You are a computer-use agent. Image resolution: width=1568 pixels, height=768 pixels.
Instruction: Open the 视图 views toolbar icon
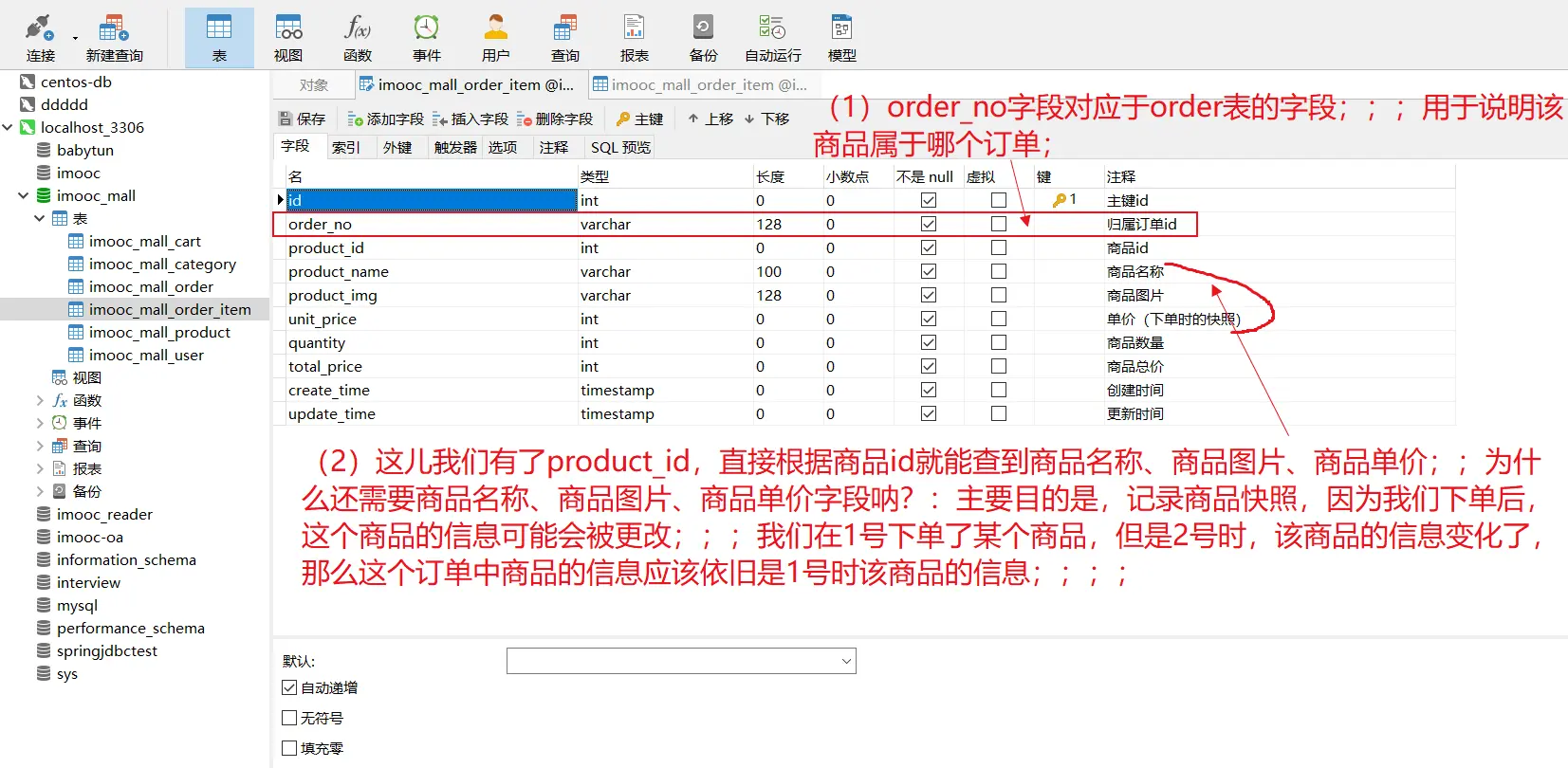288,38
